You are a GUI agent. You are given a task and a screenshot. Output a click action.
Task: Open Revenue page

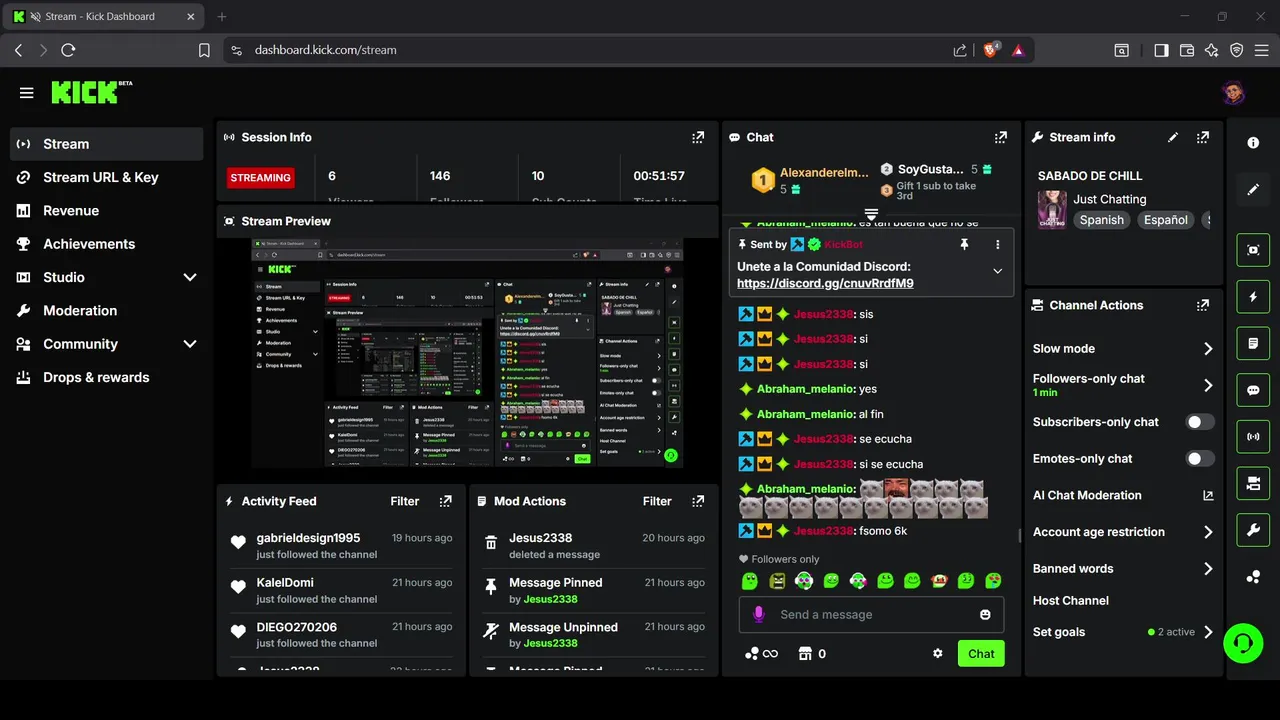click(106, 211)
